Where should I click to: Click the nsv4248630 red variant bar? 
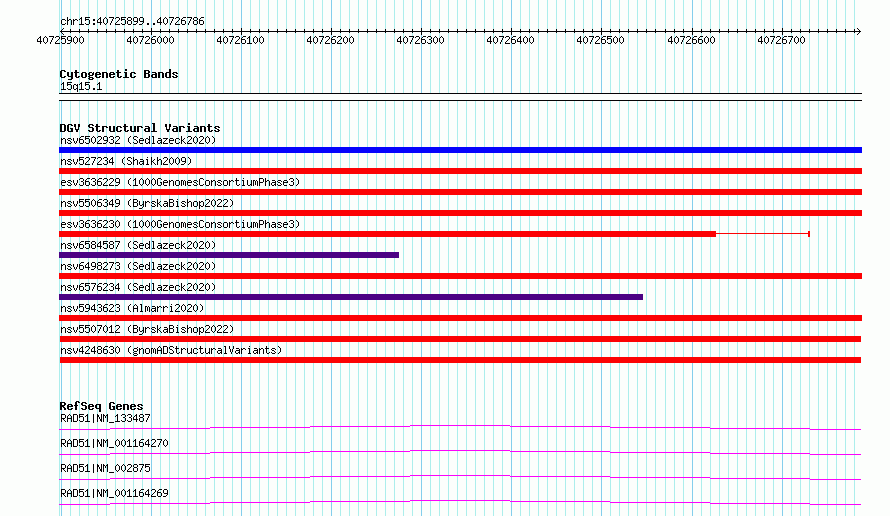460,360
